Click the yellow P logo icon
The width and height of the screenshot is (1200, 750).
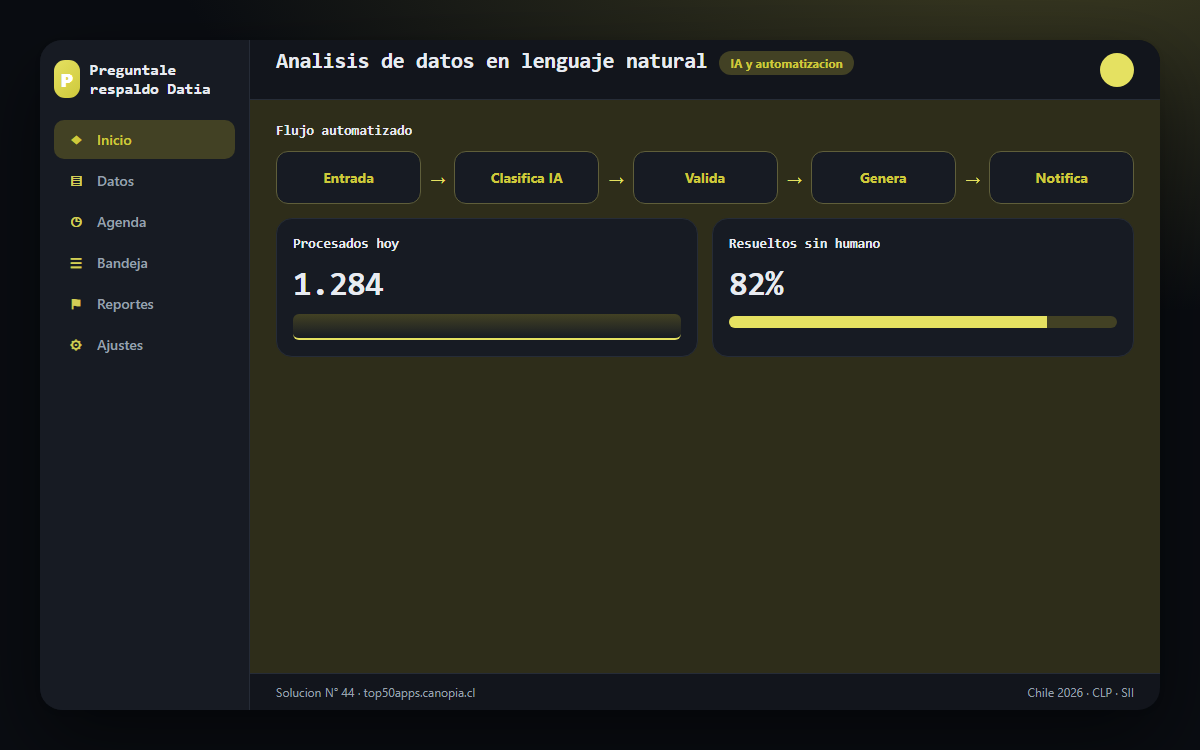click(x=67, y=79)
